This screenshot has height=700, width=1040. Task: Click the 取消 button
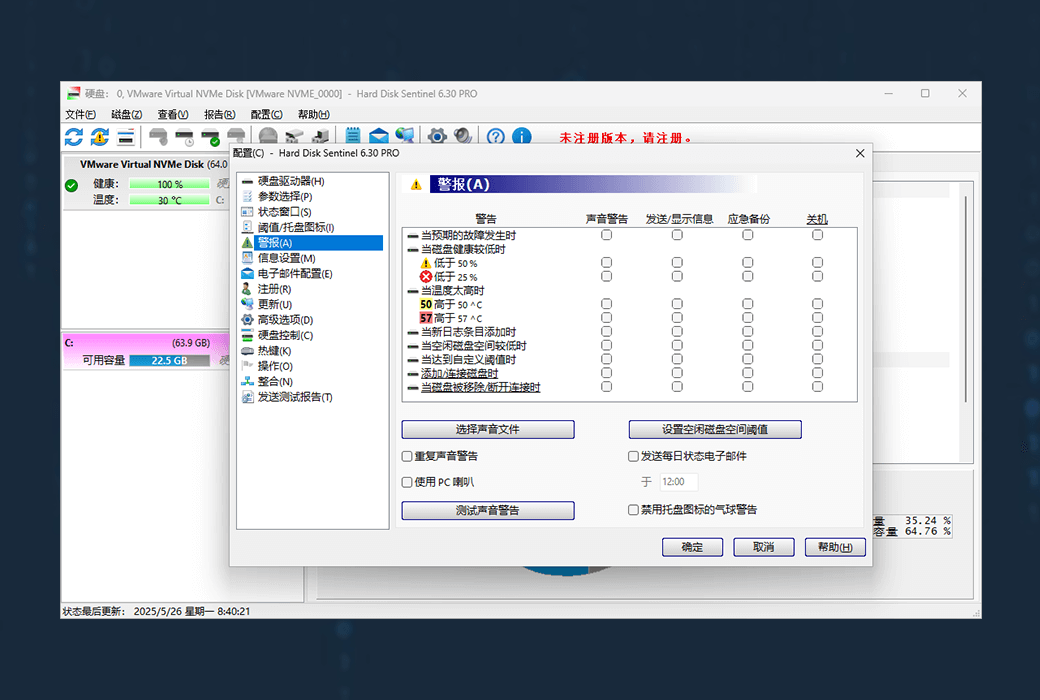(x=763, y=547)
